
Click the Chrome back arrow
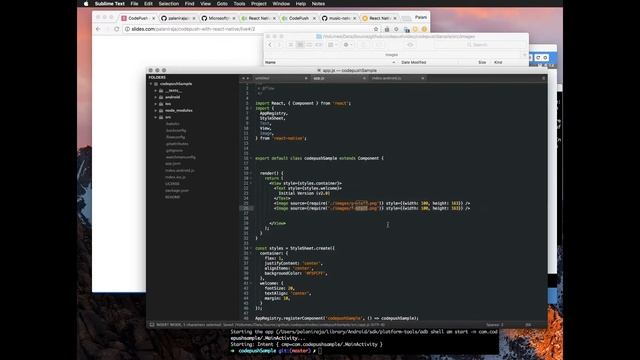tap(98, 29)
